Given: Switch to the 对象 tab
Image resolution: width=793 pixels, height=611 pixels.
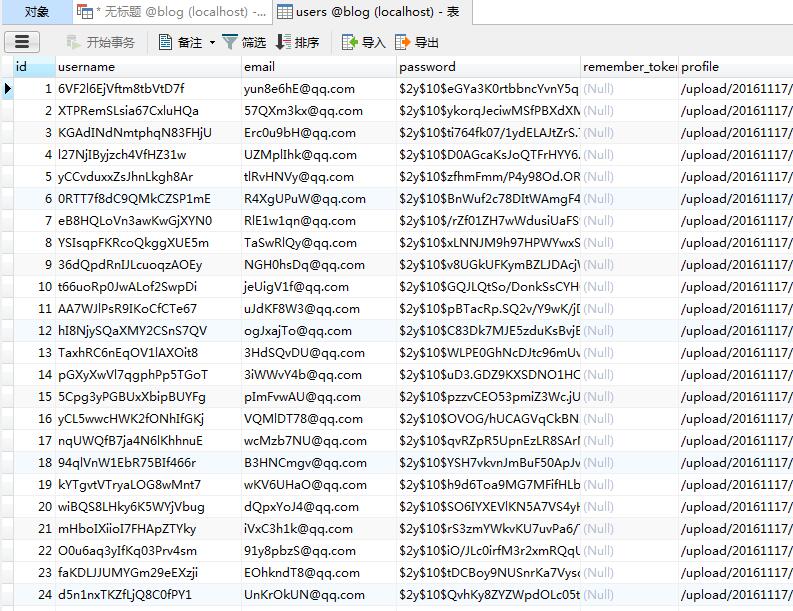Looking at the screenshot, I should click(x=36, y=12).
